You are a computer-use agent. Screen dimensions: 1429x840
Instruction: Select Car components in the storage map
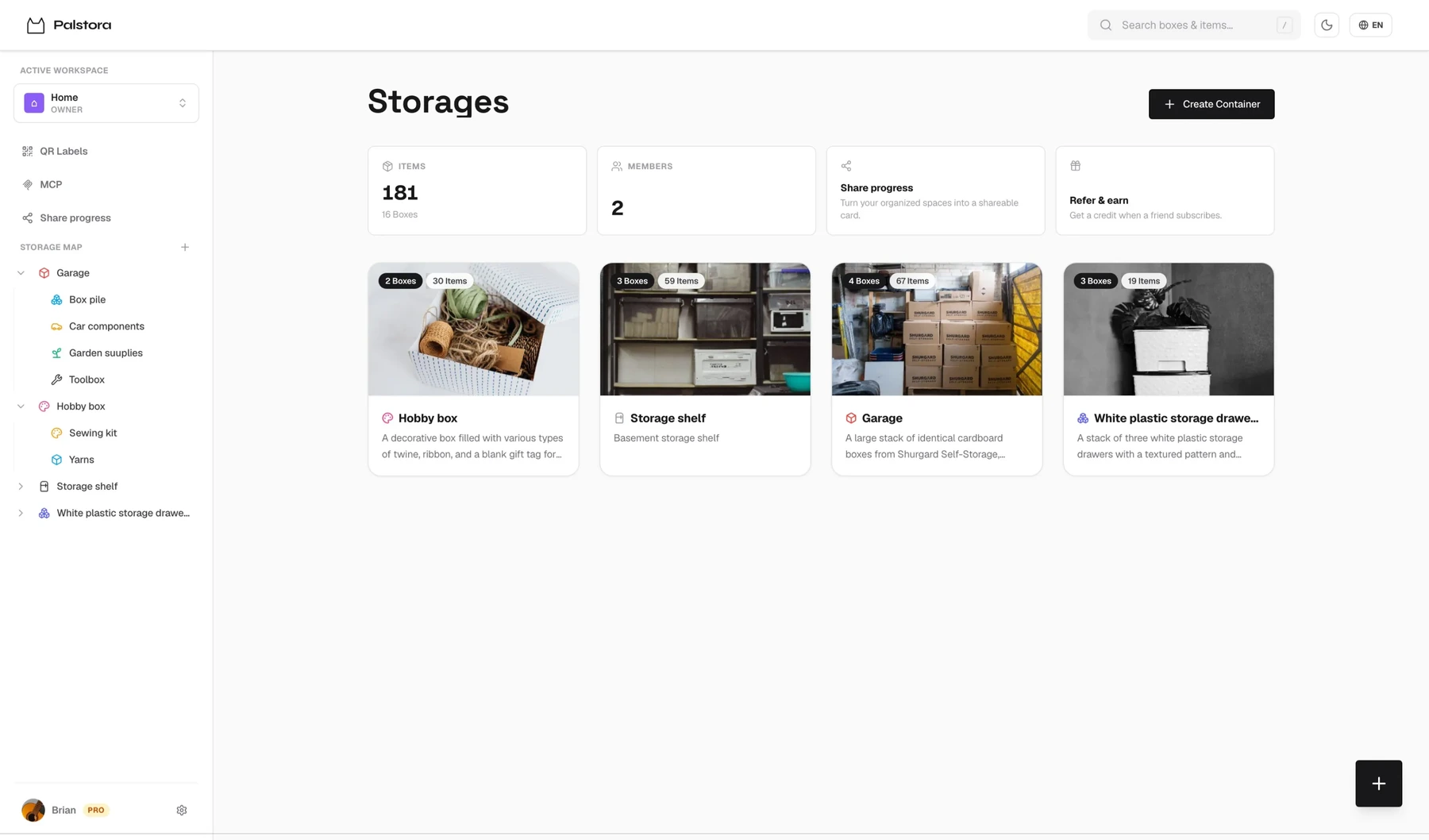[x=106, y=326]
